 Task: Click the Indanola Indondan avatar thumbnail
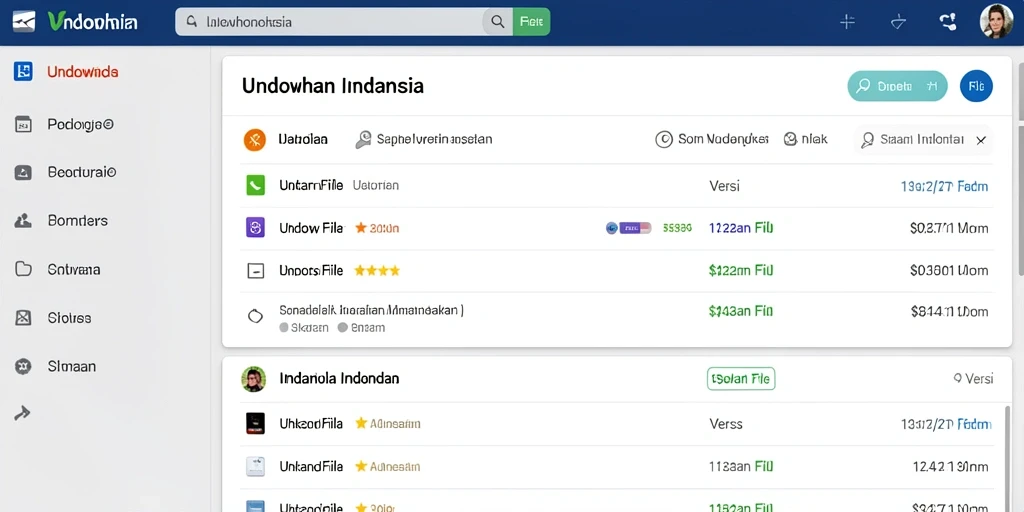pos(253,379)
